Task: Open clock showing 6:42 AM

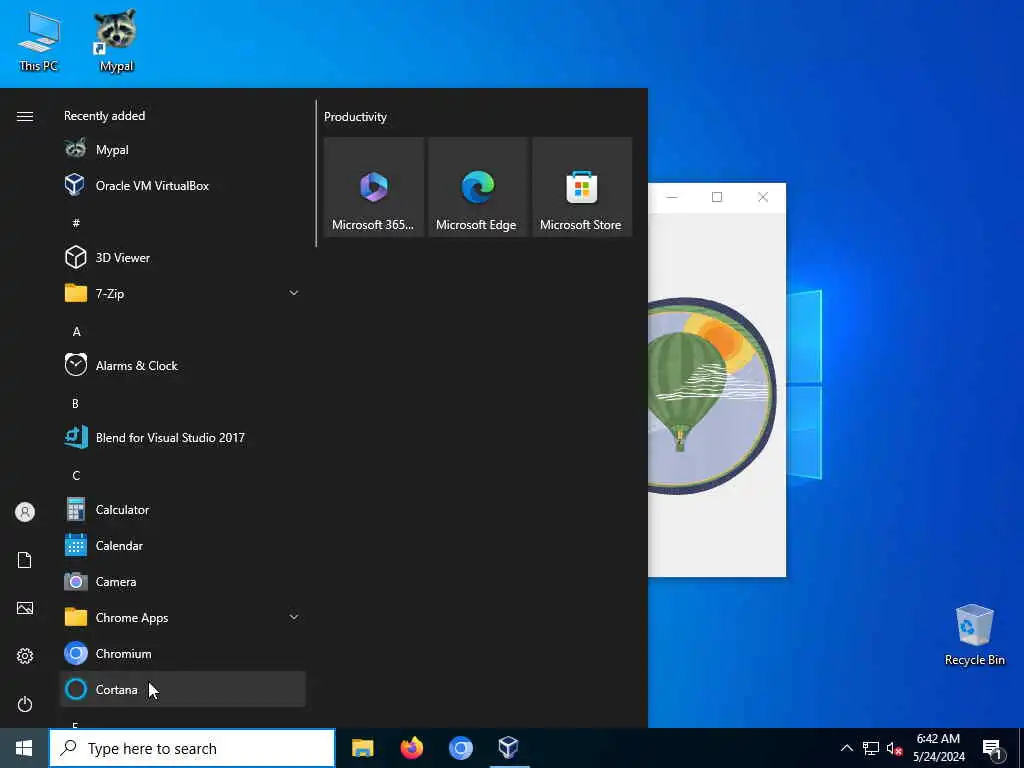Action: click(938, 748)
